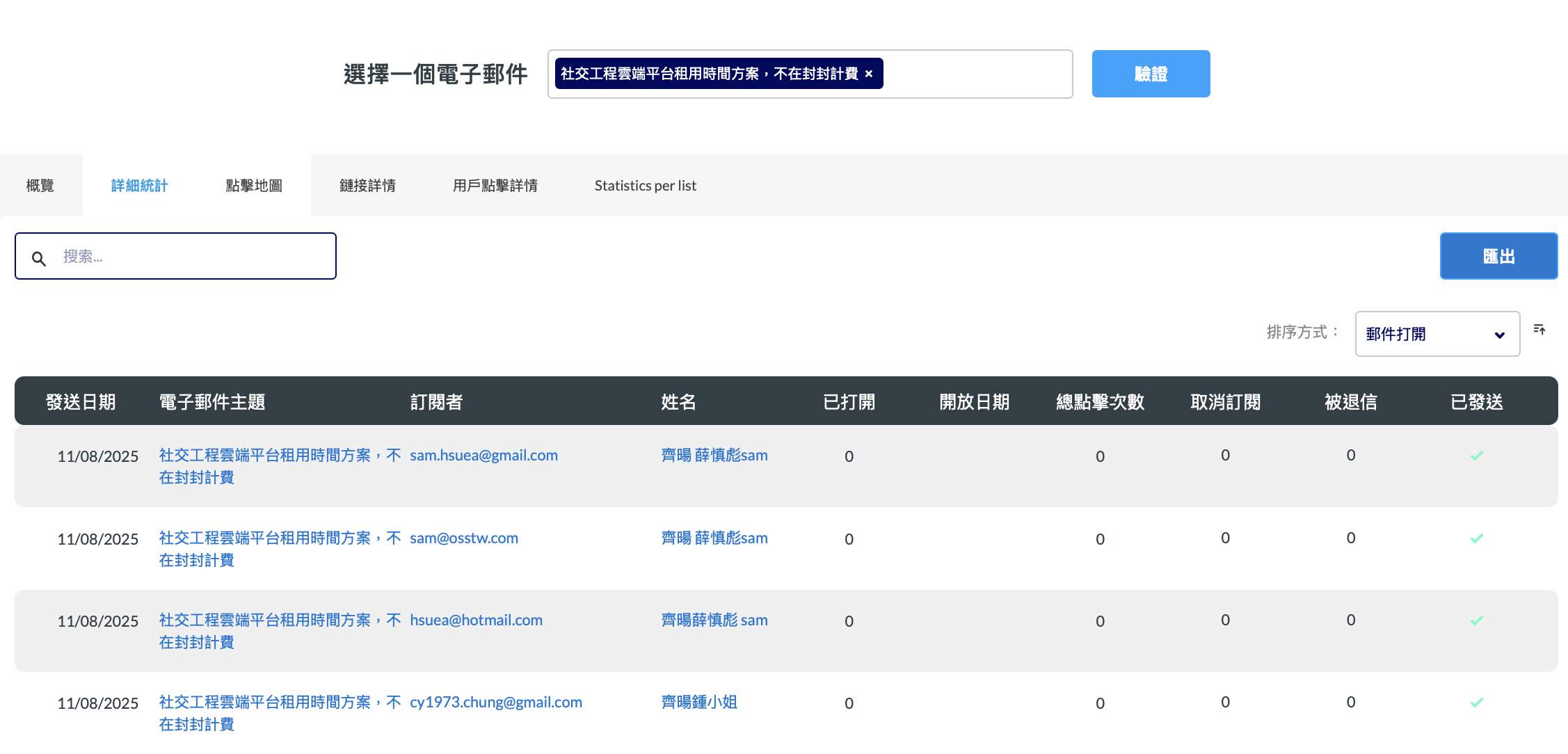
Task: Click sent checkmark for cy1973.chung@gmail.com row
Action: tap(1476, 703)
